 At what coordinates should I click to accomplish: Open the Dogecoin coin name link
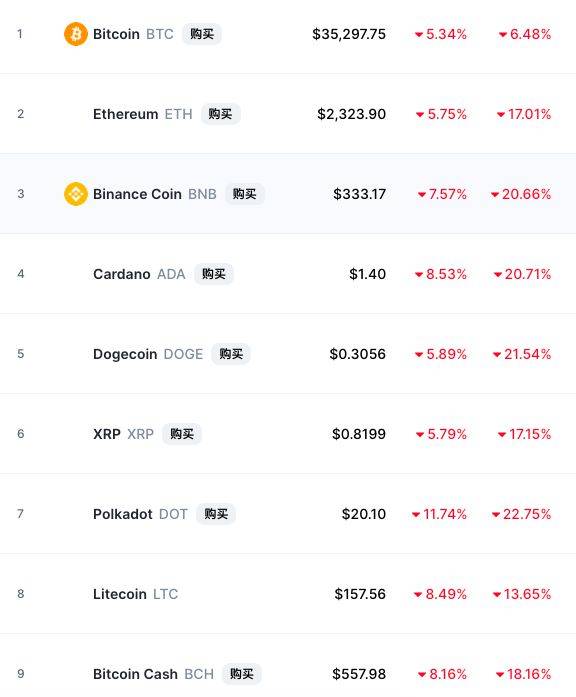(x=125, y=354)
